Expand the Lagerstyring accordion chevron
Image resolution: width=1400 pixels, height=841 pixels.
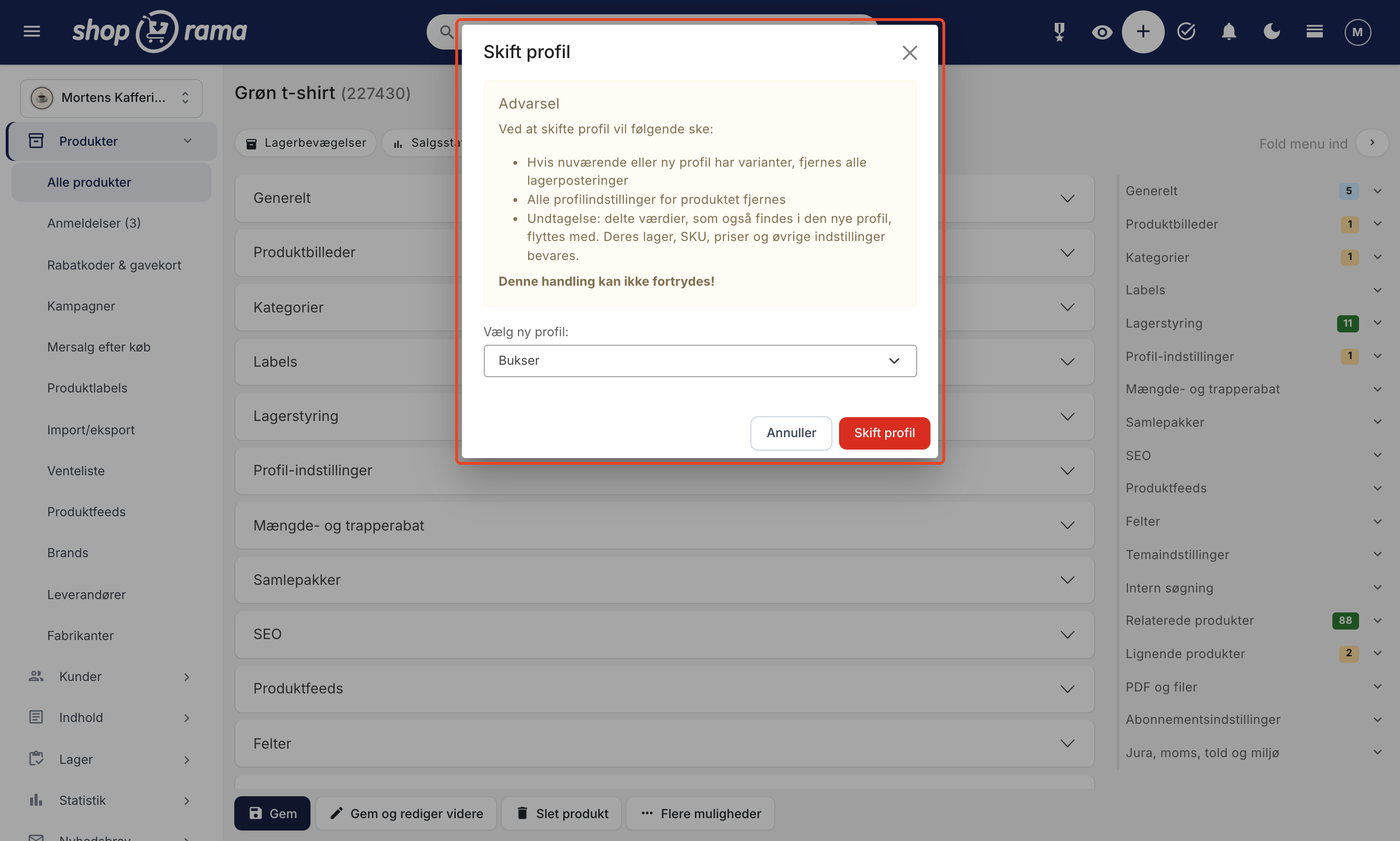pyautogui.click(x=1068, y=416)
